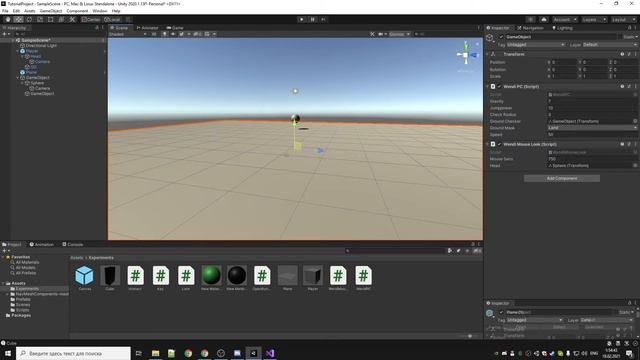Switch to the Game tab

pos(175,28)
